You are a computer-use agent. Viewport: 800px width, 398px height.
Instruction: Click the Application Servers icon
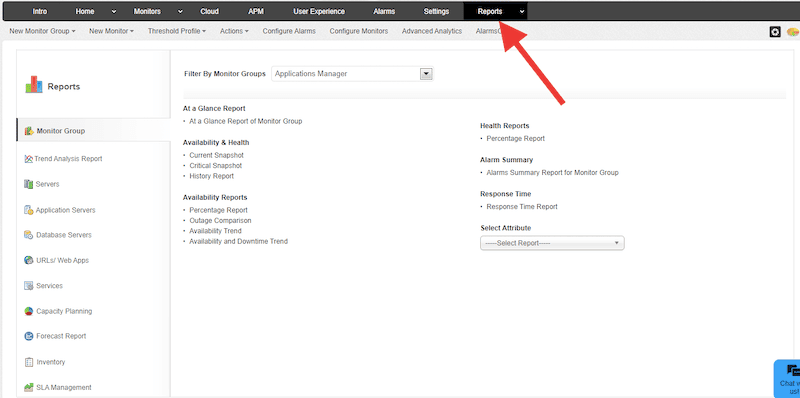click(29, 210)
